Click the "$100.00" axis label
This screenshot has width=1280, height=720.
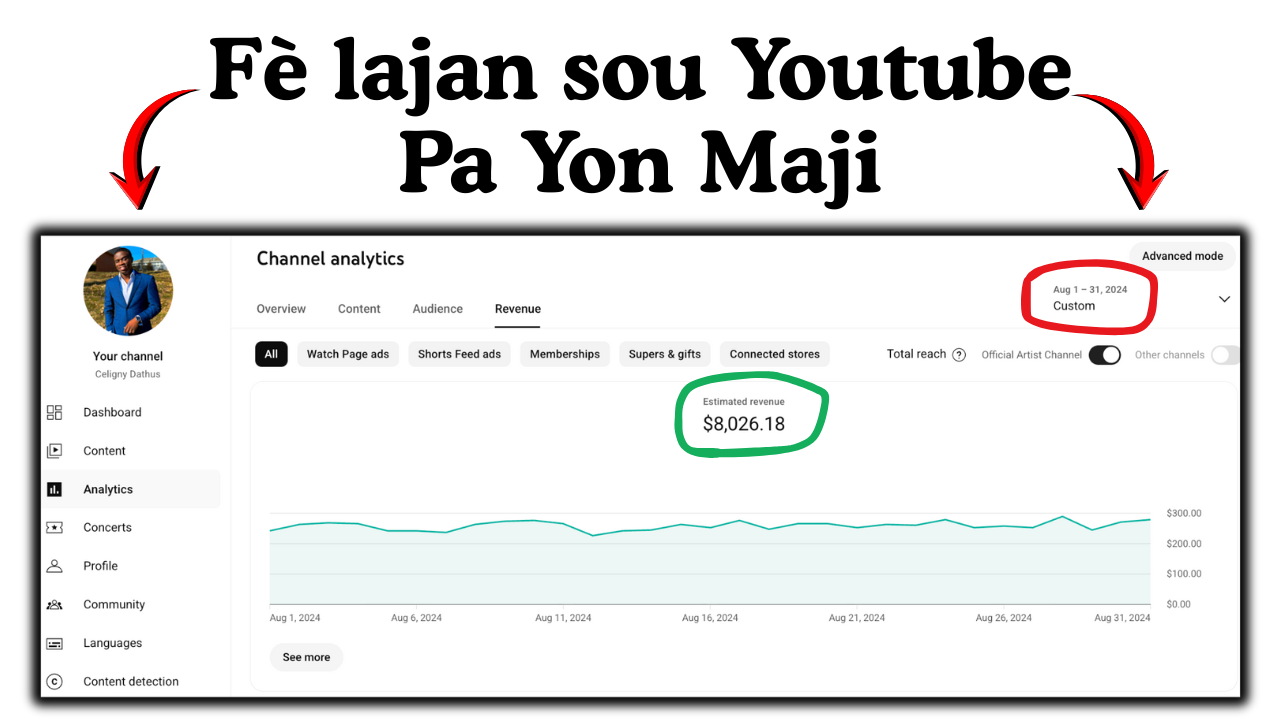tap(1184, 574)
